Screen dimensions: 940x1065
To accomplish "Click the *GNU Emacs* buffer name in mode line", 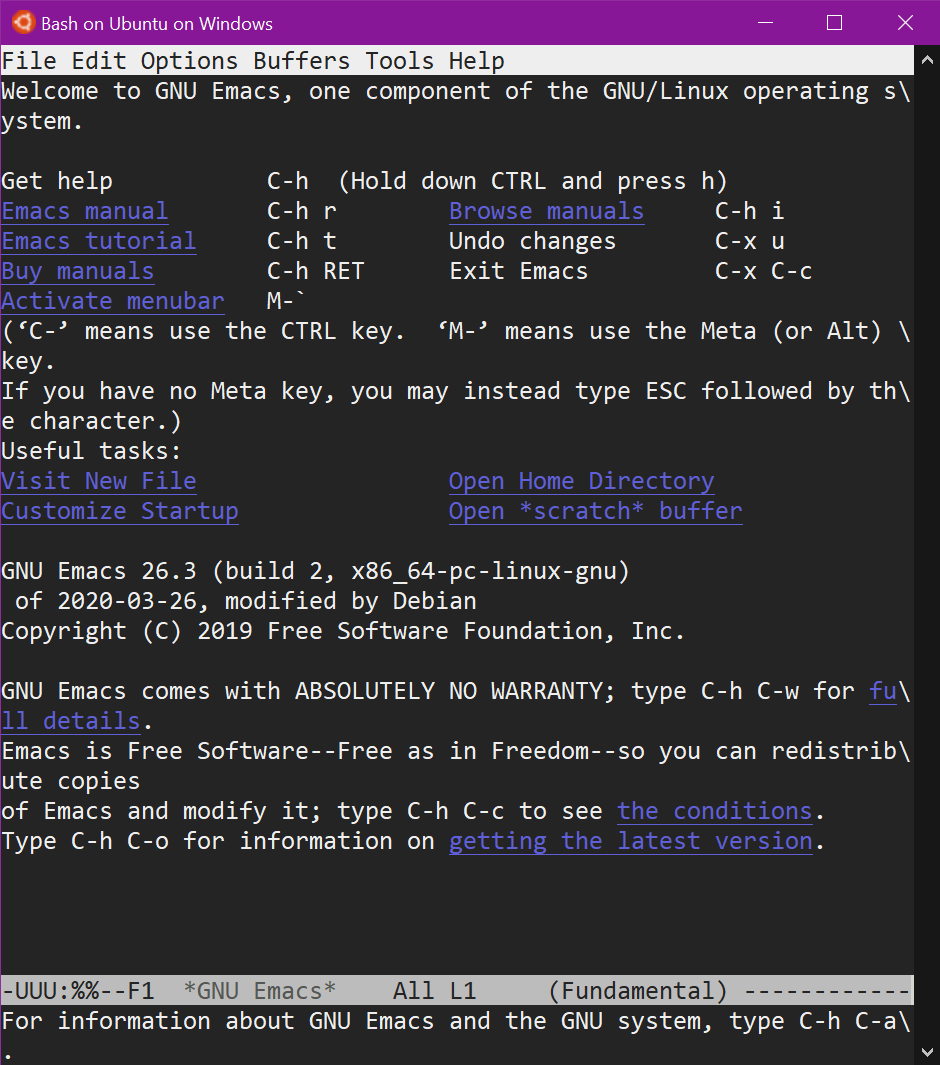I will point(260,991).
